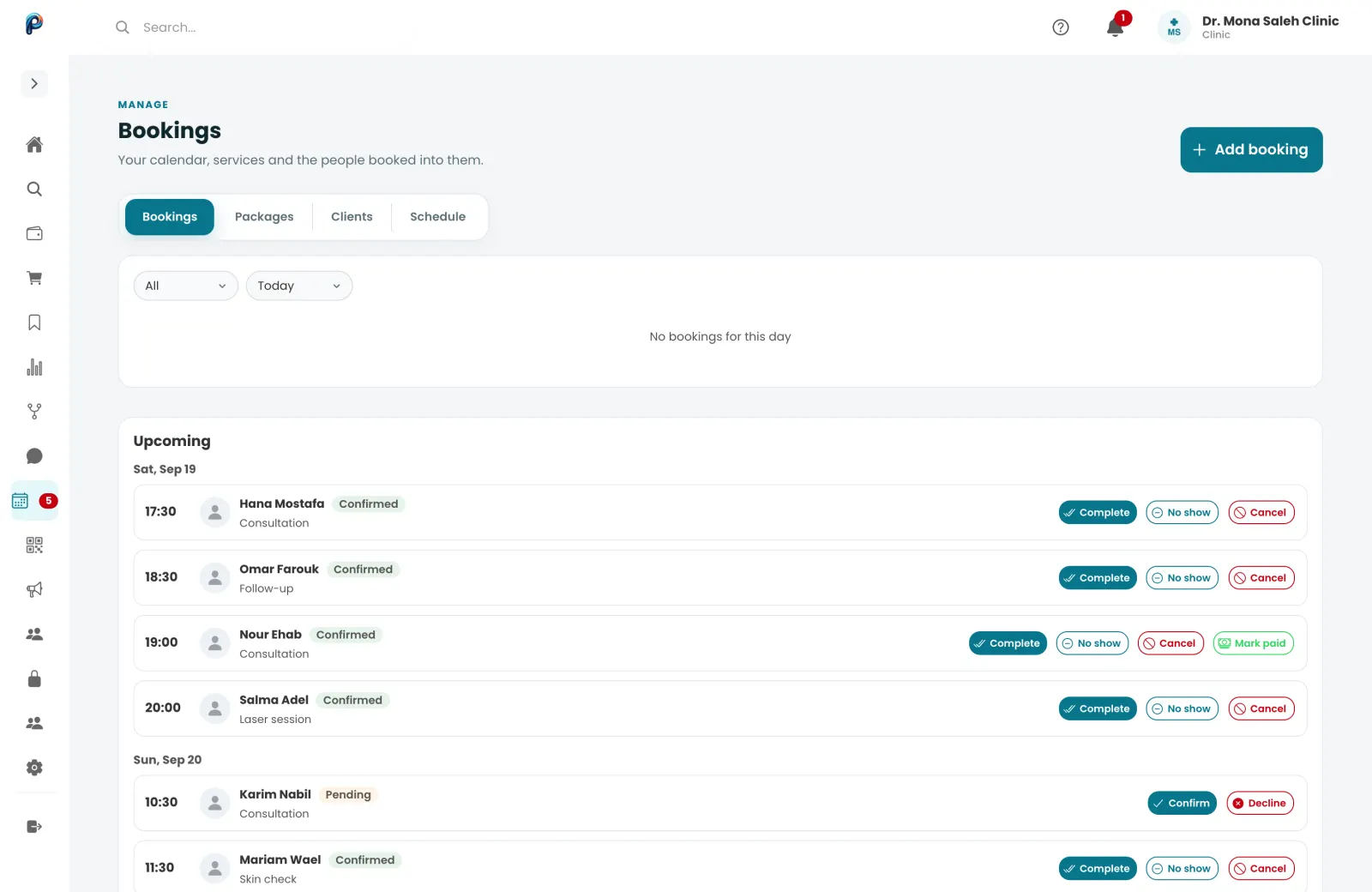
Task: Open the lock icon in sidebar
Action: 34,679
